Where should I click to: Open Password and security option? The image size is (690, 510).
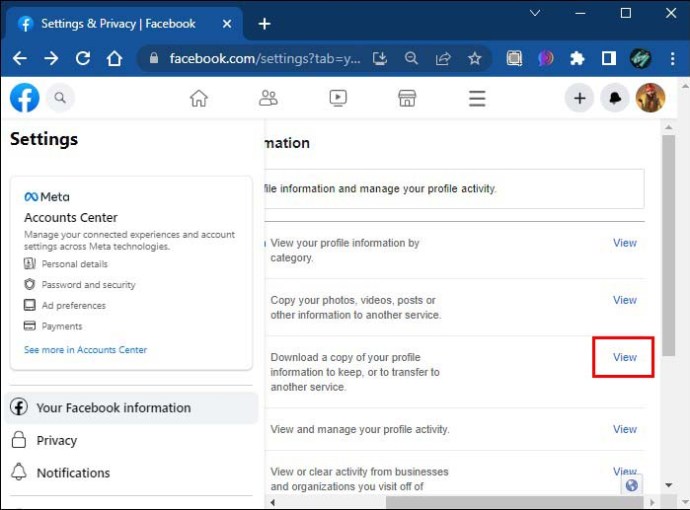(x=88, y=285)
